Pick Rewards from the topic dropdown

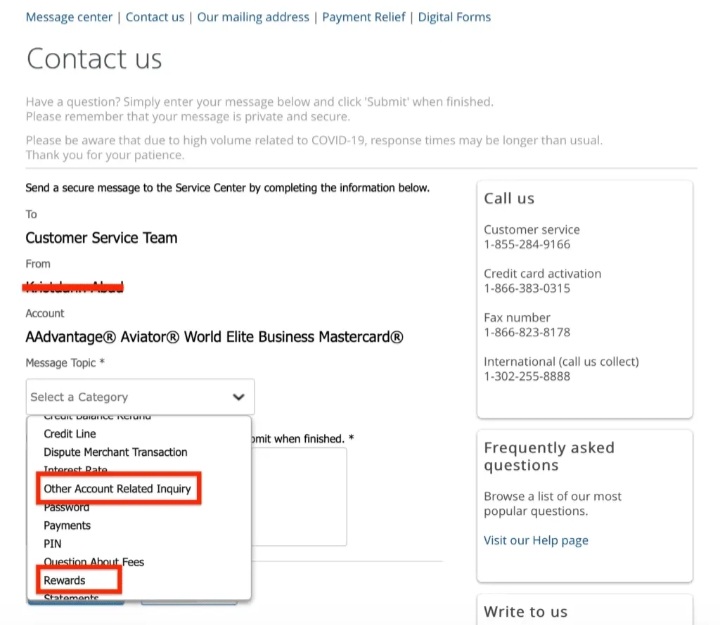point(64,580)
